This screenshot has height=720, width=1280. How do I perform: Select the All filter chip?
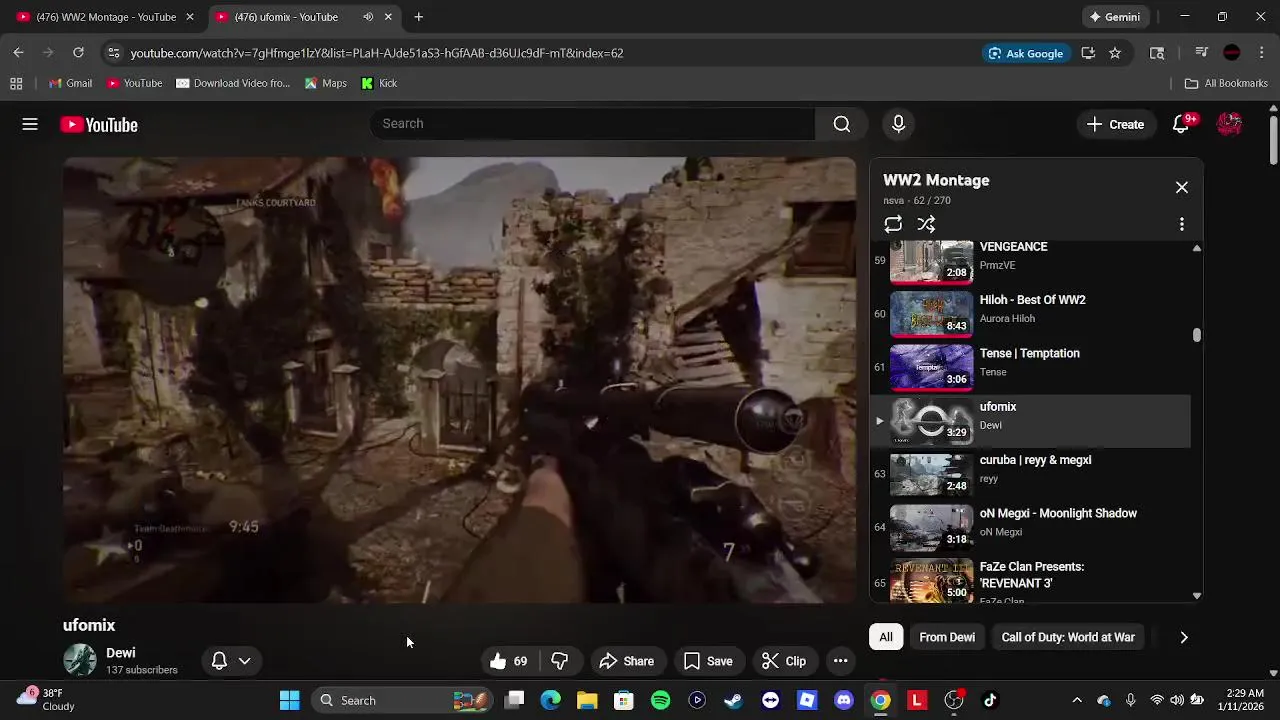coord(886,637)
